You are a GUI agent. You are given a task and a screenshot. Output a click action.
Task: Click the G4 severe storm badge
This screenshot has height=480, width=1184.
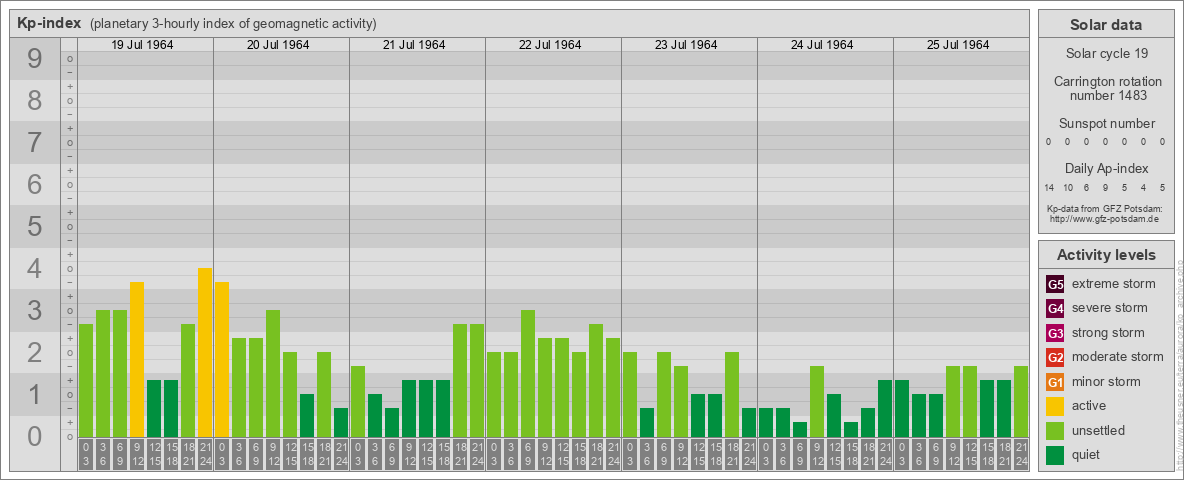click(1055, 308)
